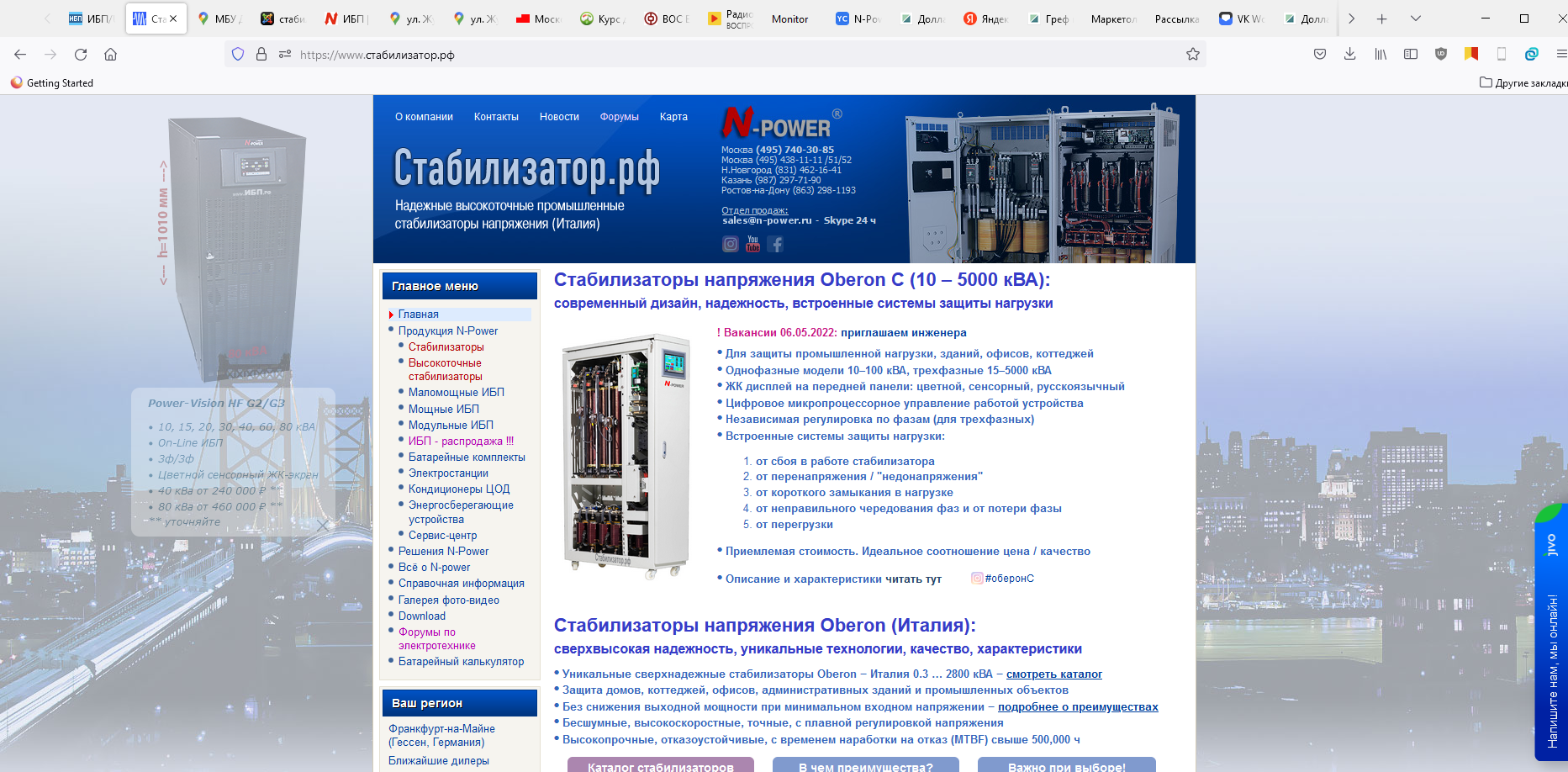This screenshot has height=772, width=1568.
Task: Open Батарейный калькулятор link
Action: pyautogui.click(x=461, y=661)
